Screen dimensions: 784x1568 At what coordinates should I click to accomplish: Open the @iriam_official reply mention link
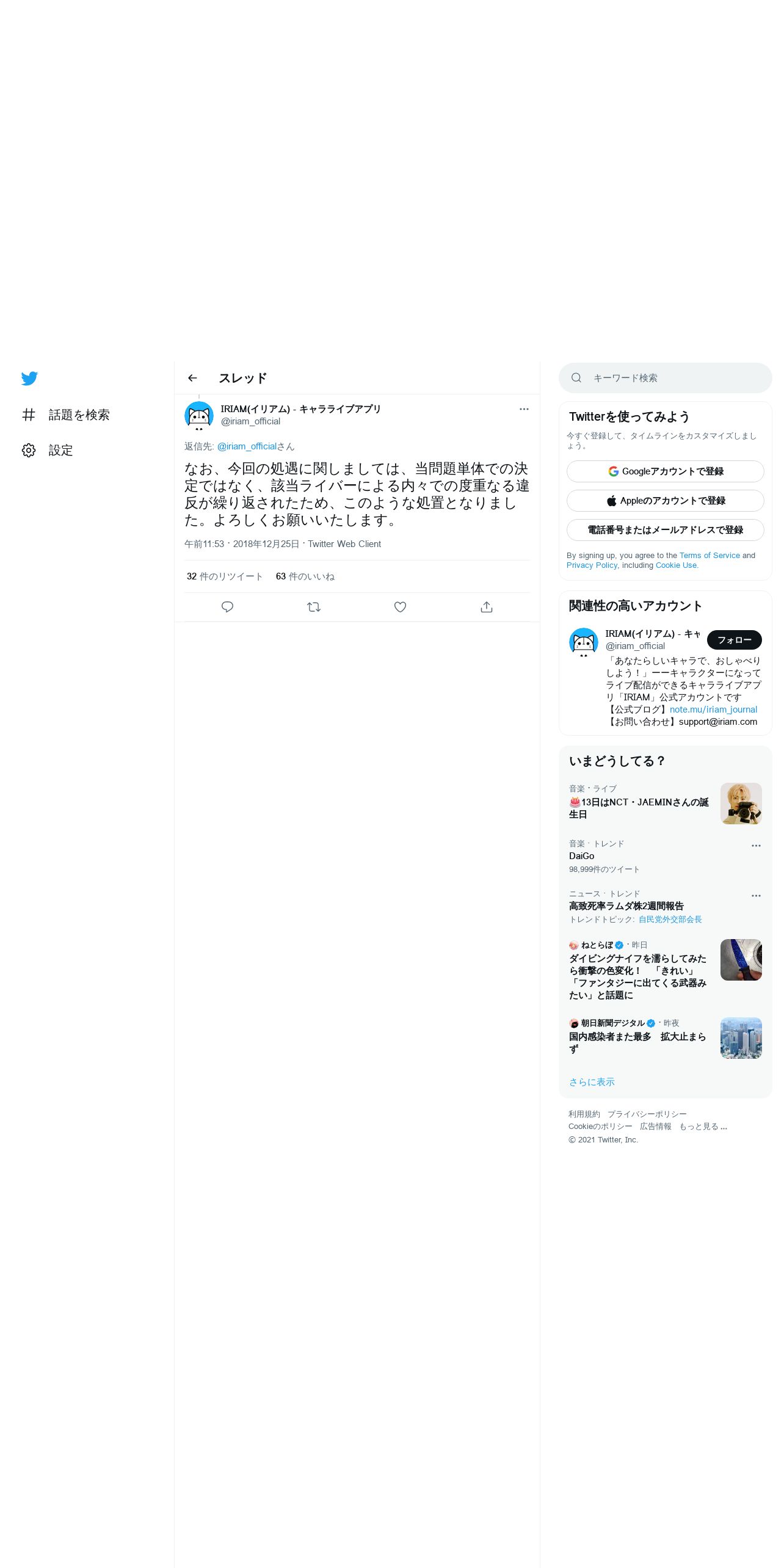247,446
